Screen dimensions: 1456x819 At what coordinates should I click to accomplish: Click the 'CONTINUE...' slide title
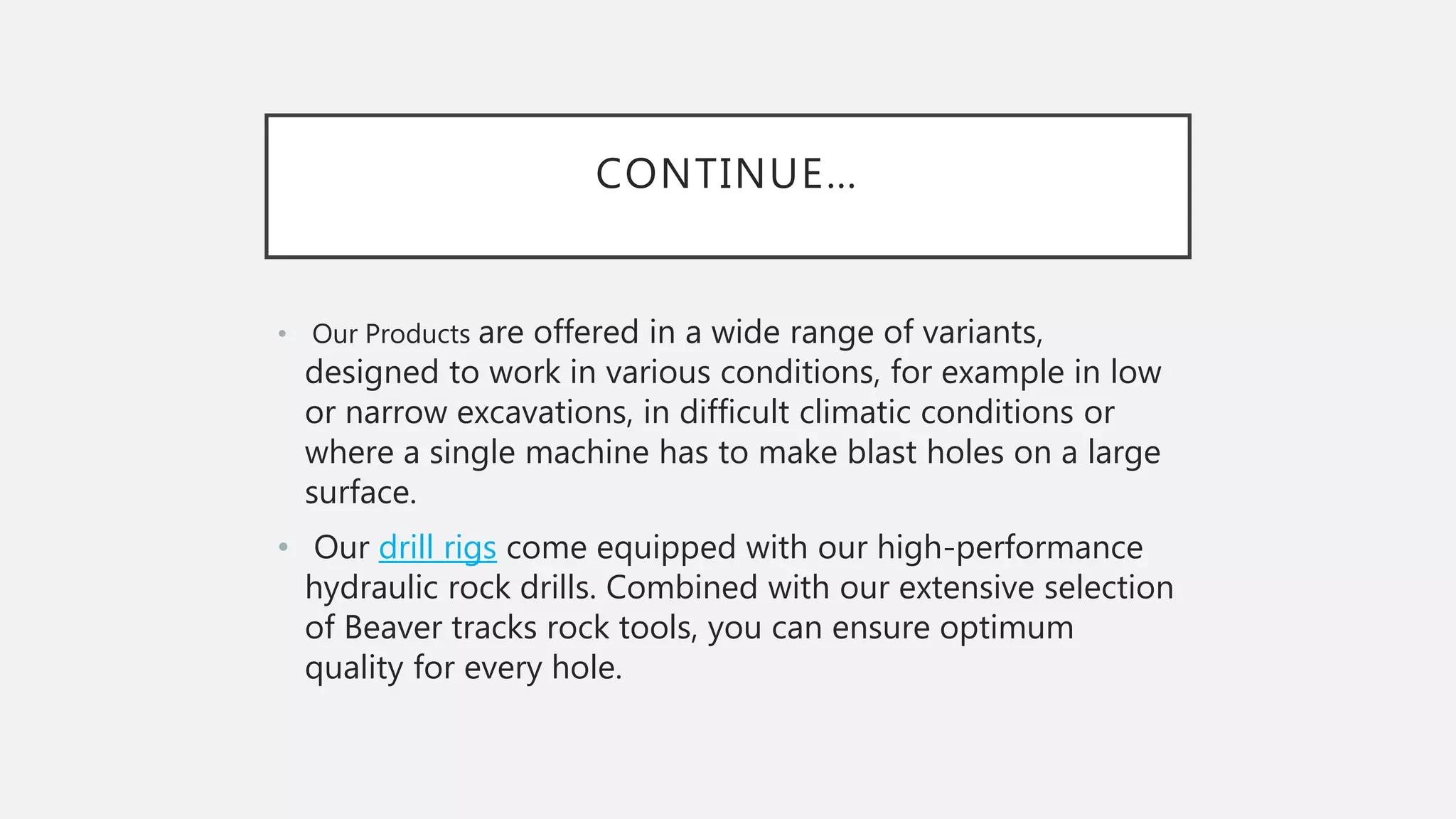(727, 174)
